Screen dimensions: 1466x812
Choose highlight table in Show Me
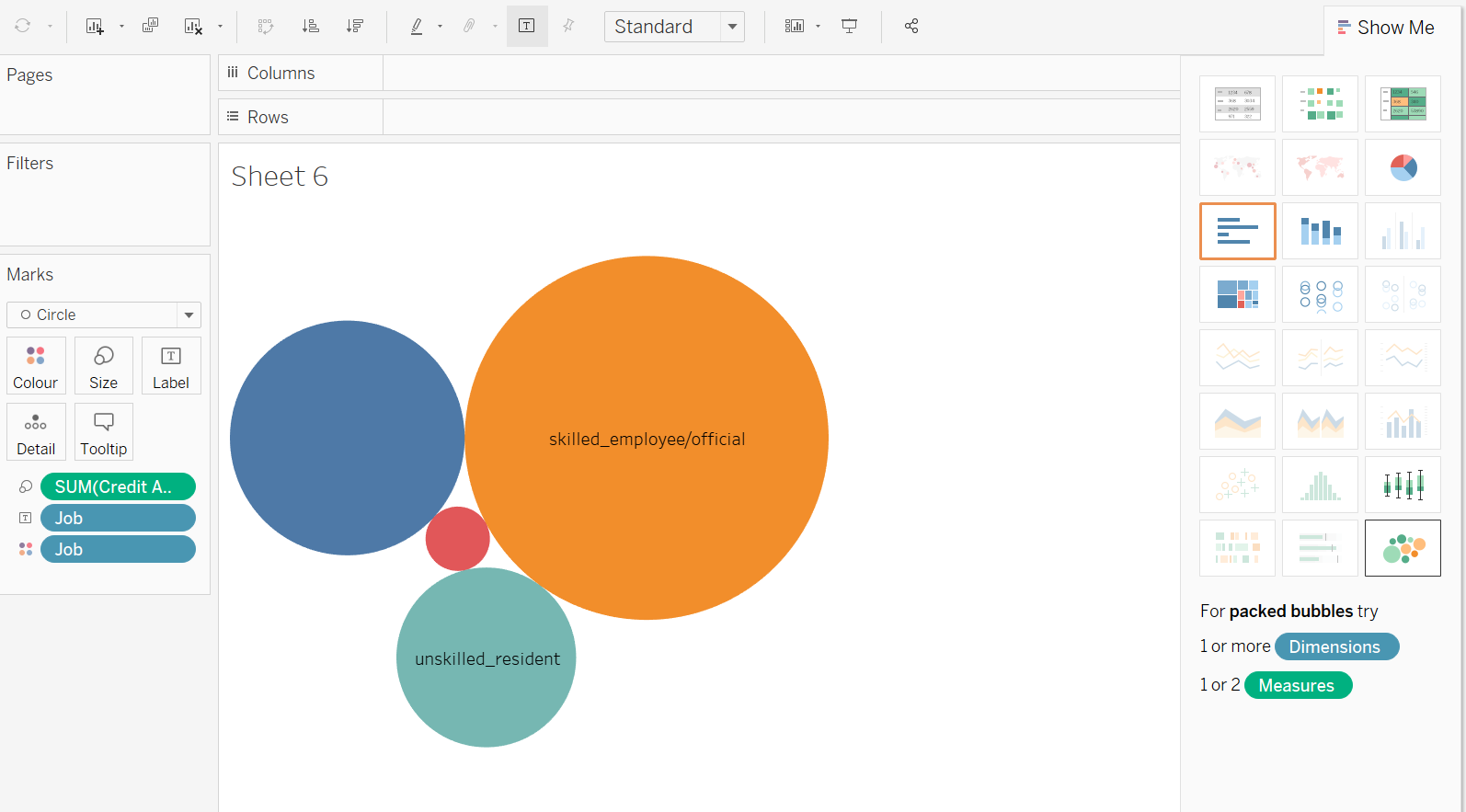1403,104
